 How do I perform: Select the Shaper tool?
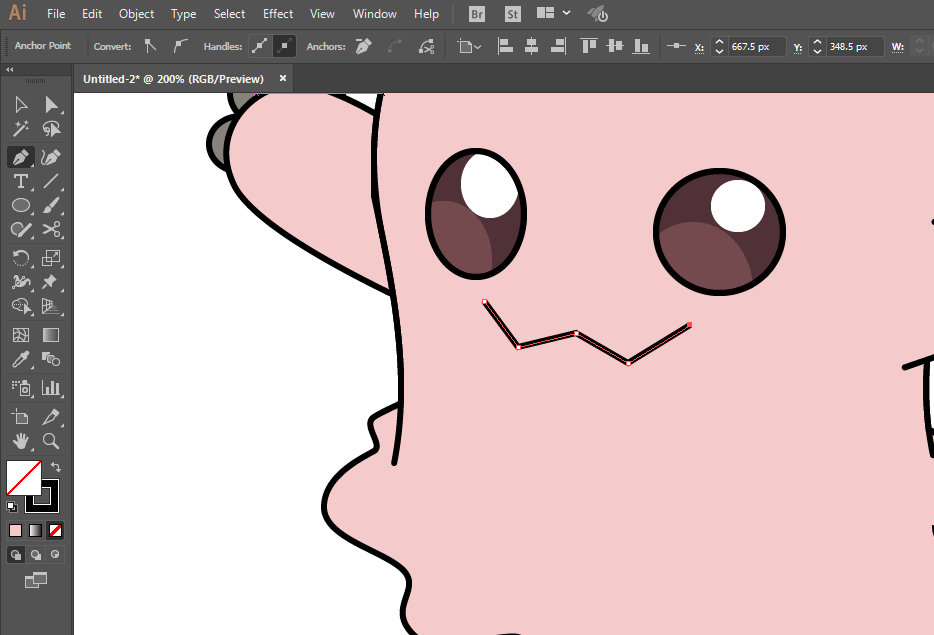point(21,229)
